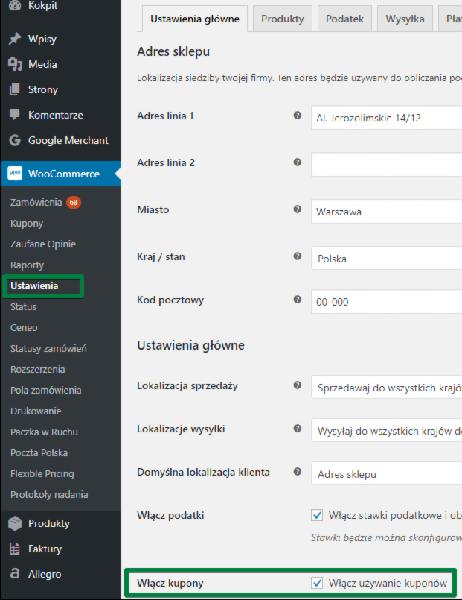Open the Media library icon

(x=15, y=64)
